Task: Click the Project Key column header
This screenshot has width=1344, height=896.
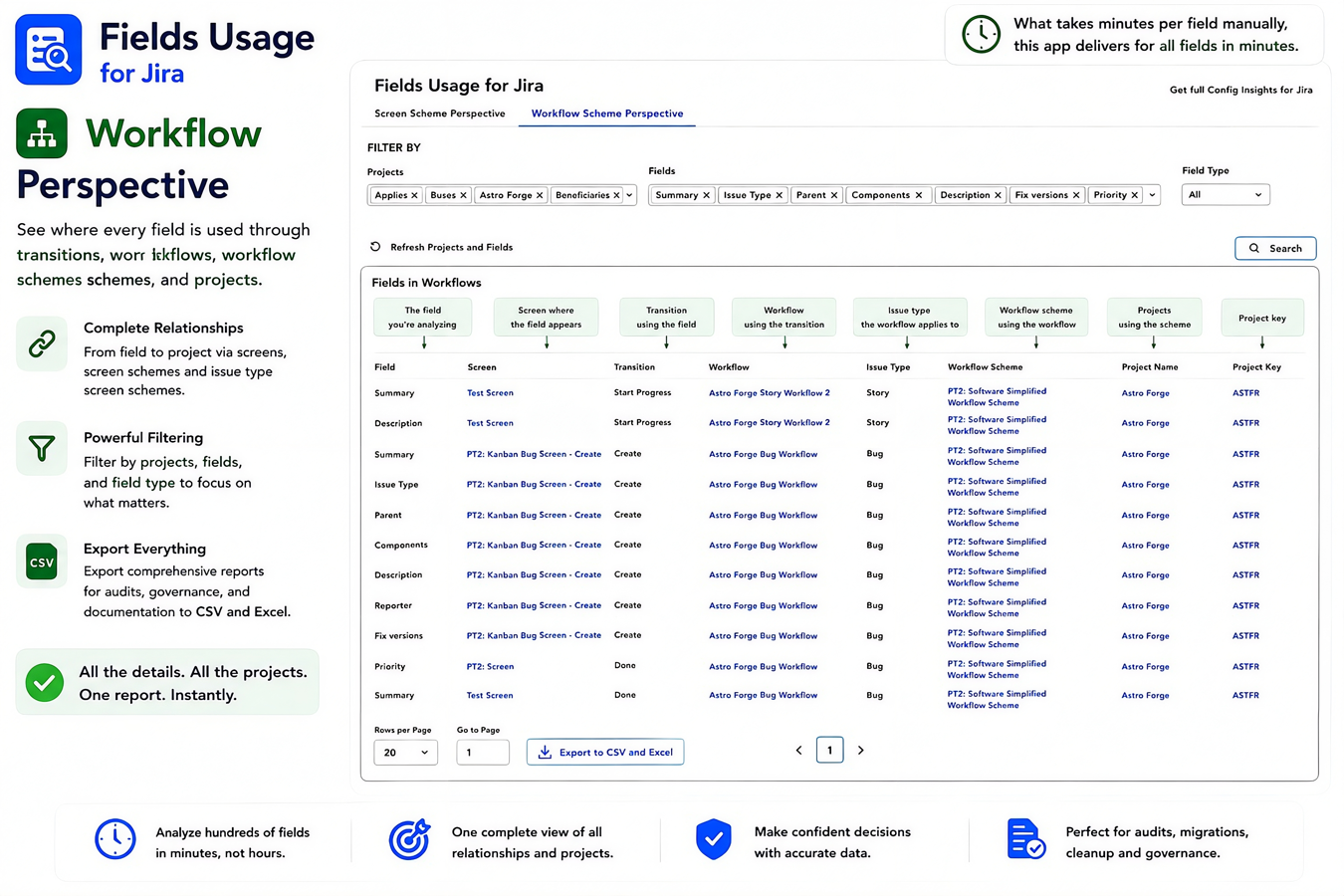Action: pyautogui.click(x=1256, y=367)
